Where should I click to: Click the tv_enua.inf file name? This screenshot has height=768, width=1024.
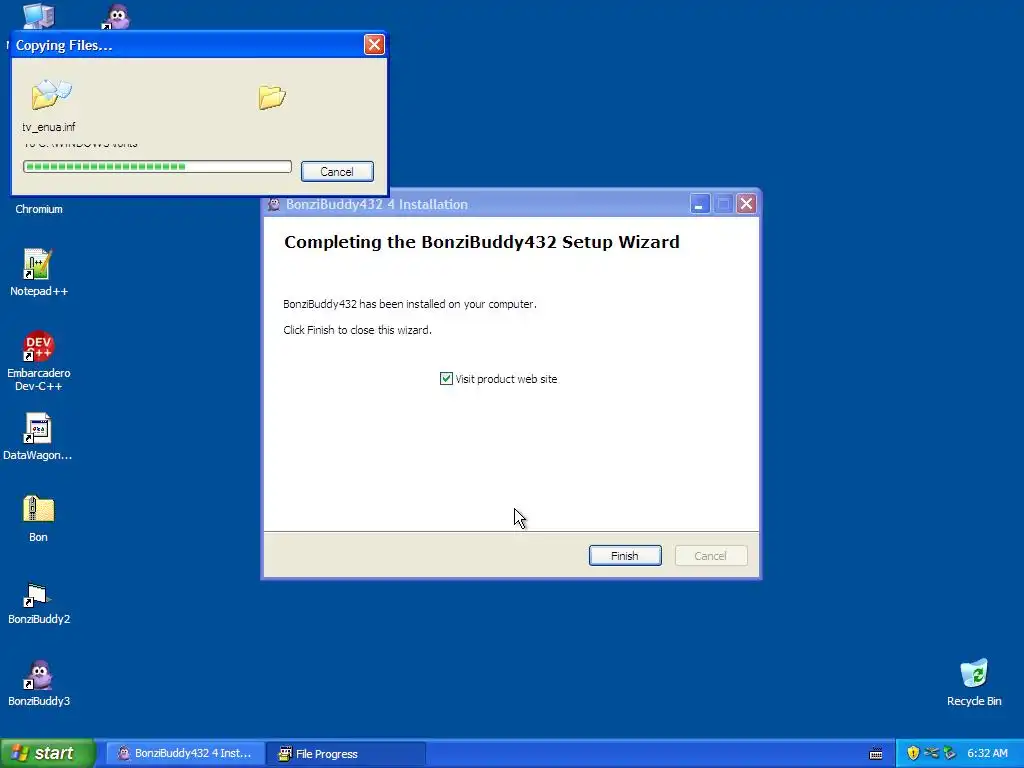click(x=49, y=127)
